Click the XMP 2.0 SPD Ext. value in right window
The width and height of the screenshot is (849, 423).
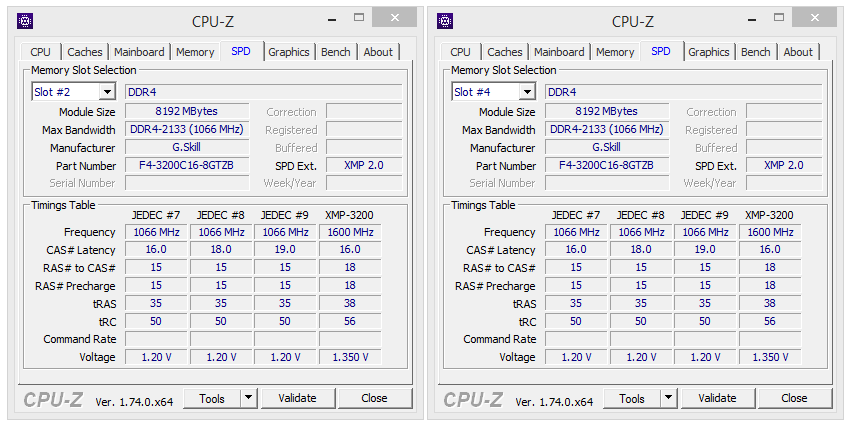pyautogui.click(x=784, y=165)
